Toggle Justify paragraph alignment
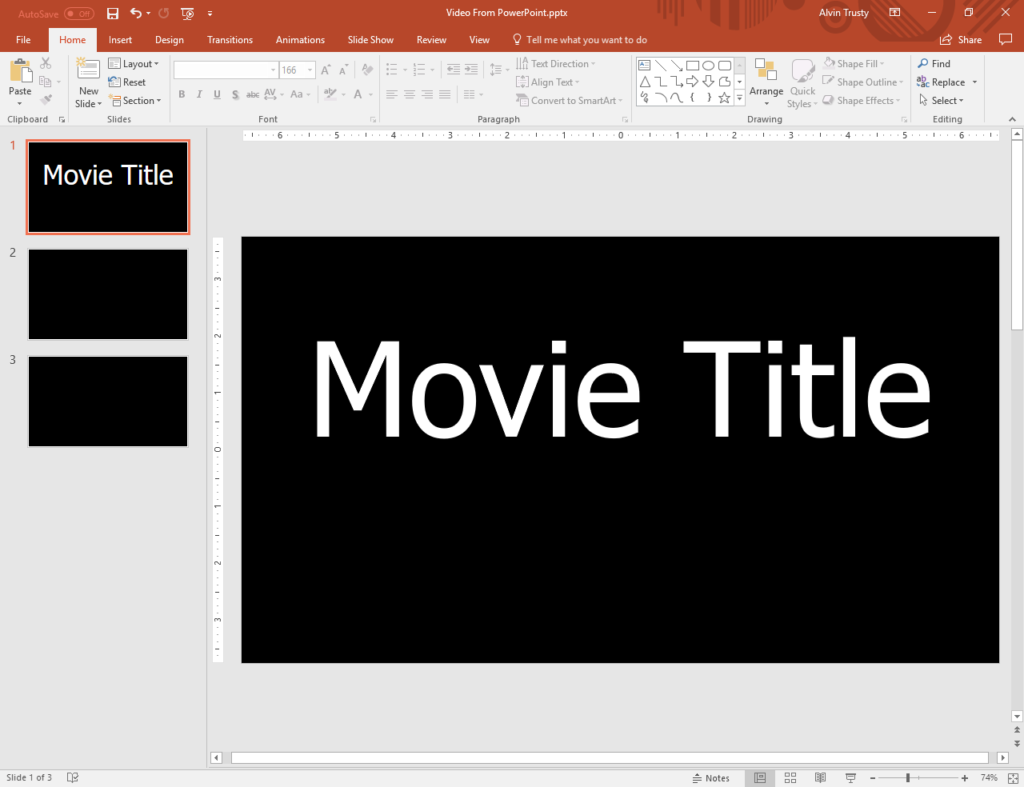Screen dimensions: 1024x787 pyautogui.click(x=445, y=95)
